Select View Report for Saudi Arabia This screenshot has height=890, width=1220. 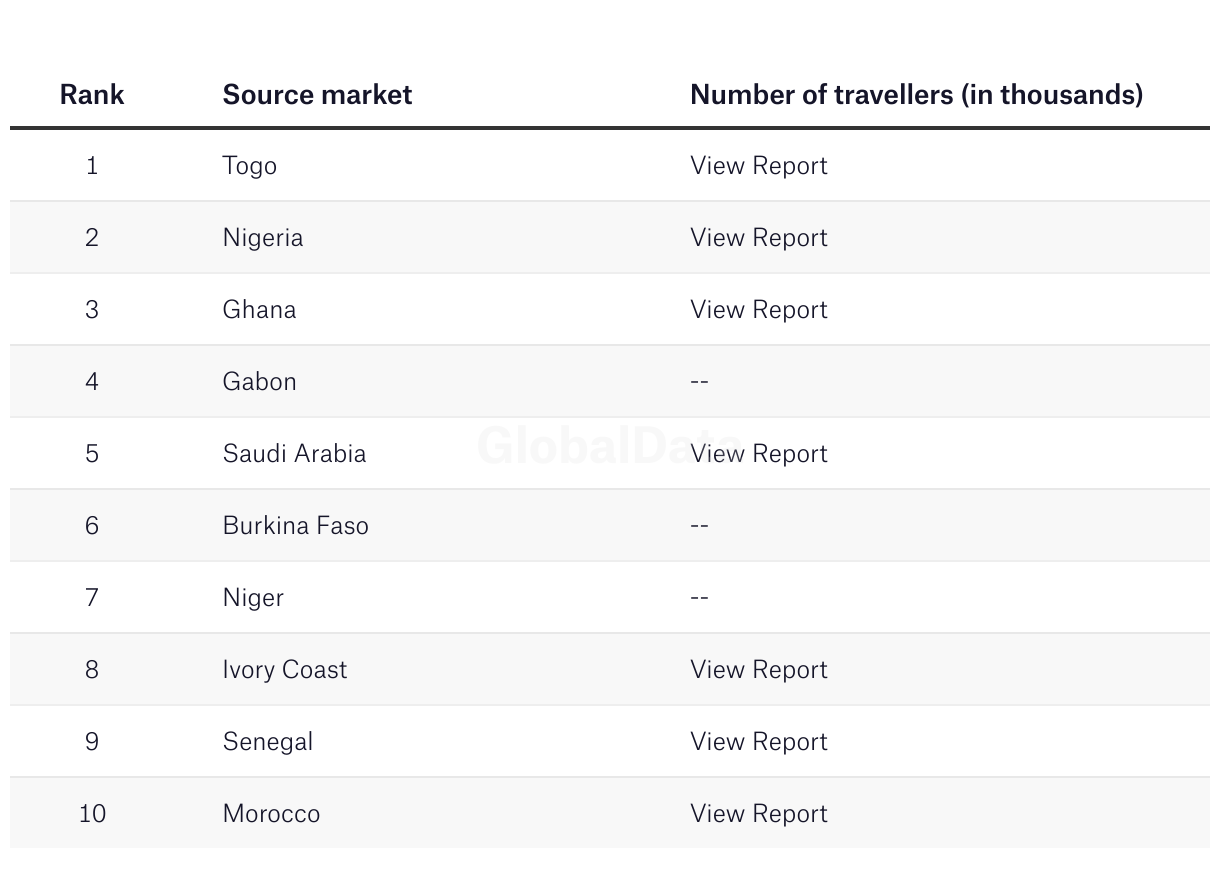pos(758,454)
